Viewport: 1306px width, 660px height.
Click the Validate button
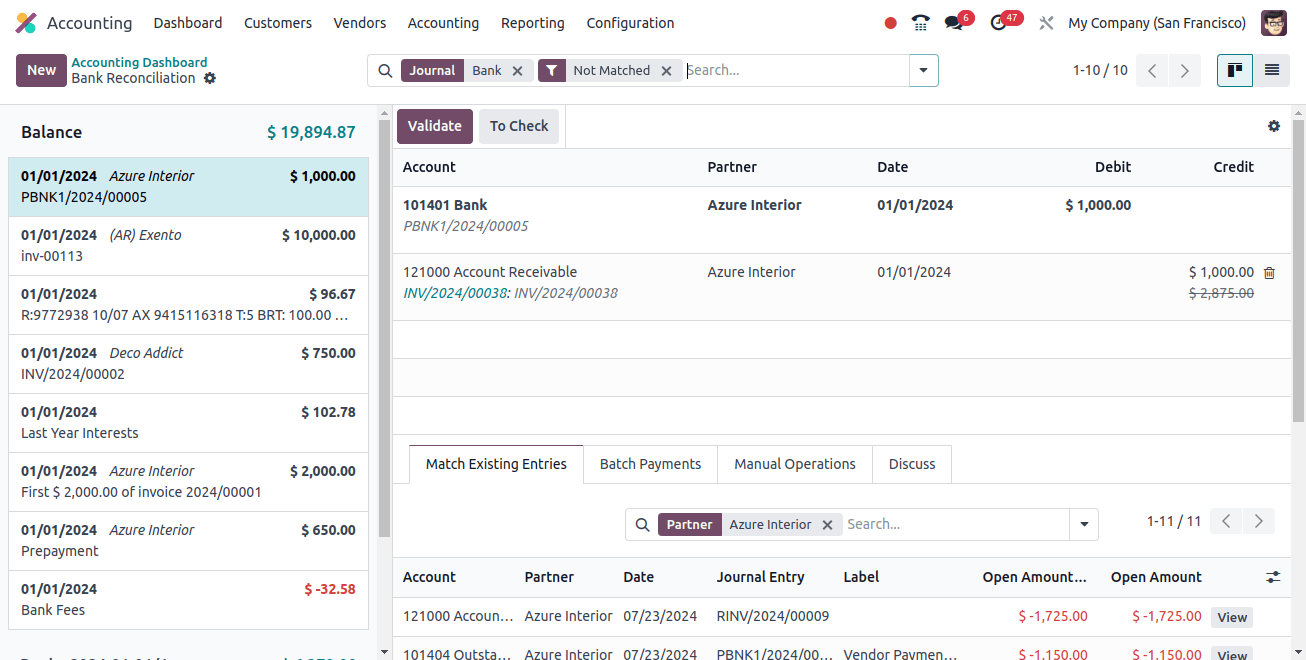[x=435, y=126]
